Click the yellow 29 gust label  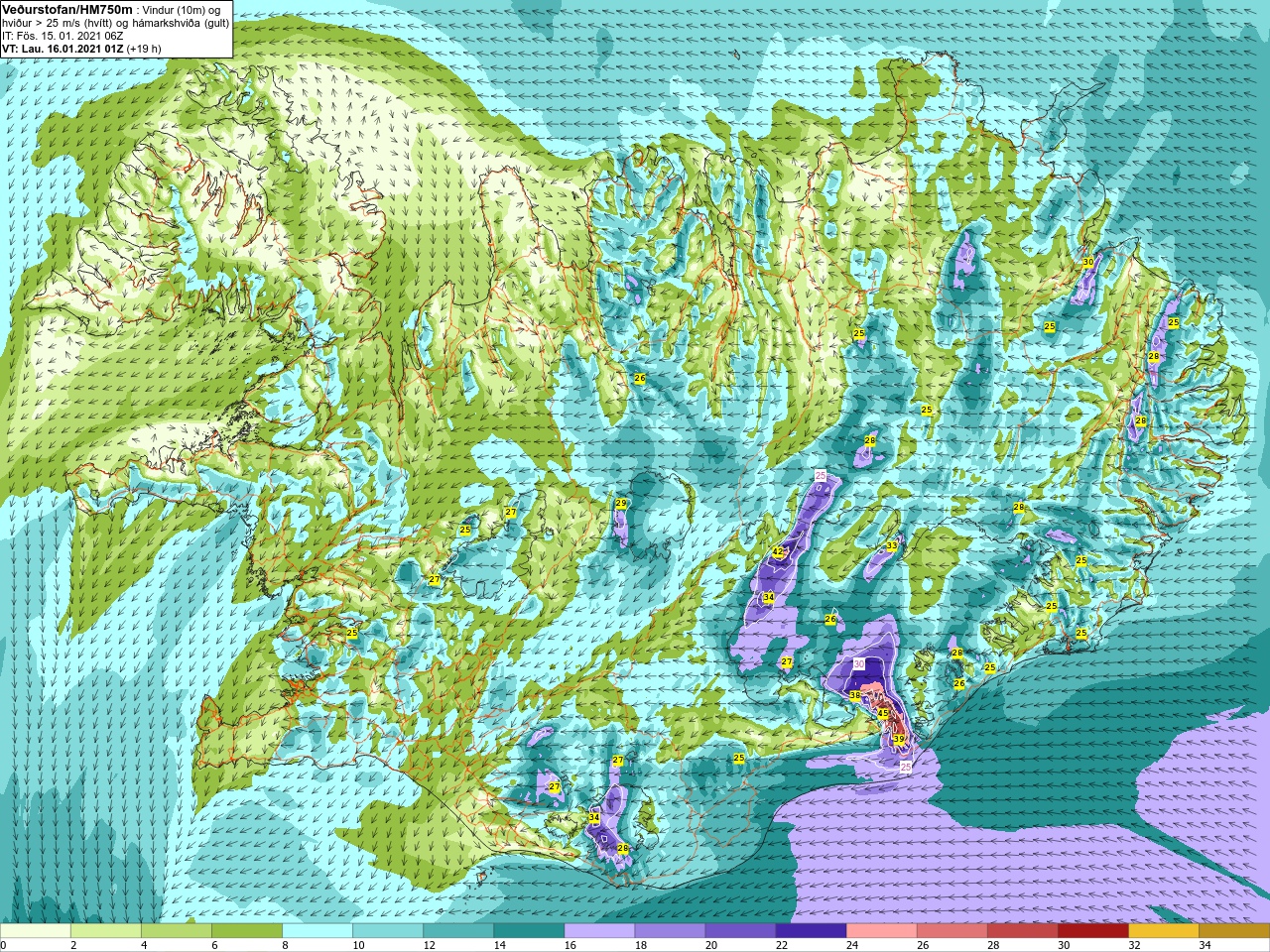(621, 504)
